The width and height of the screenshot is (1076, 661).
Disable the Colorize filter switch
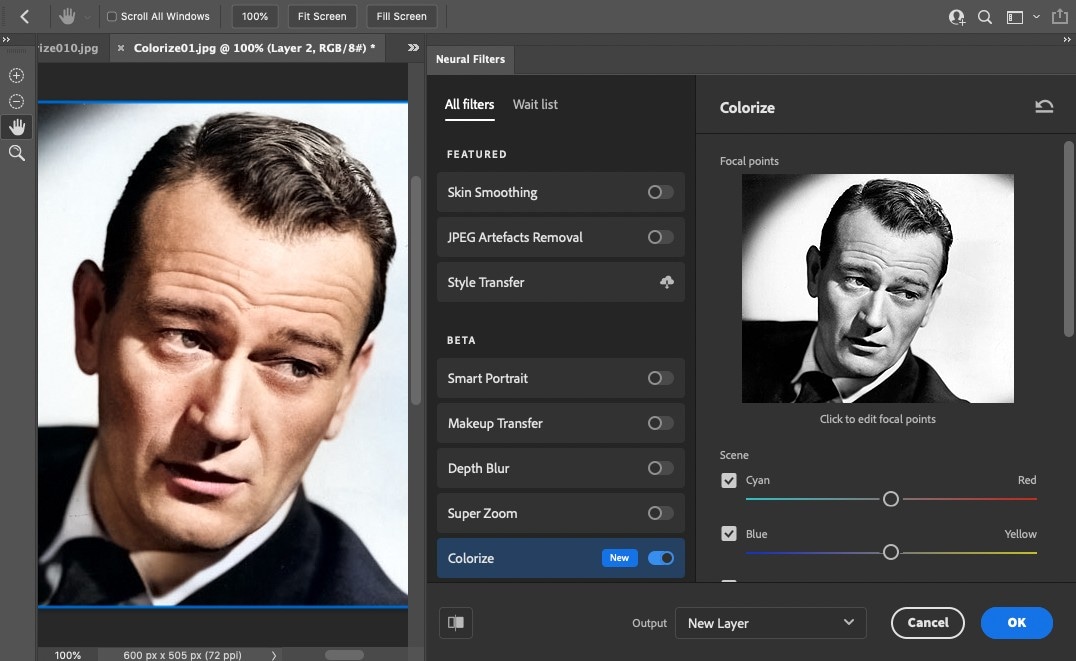661,558
